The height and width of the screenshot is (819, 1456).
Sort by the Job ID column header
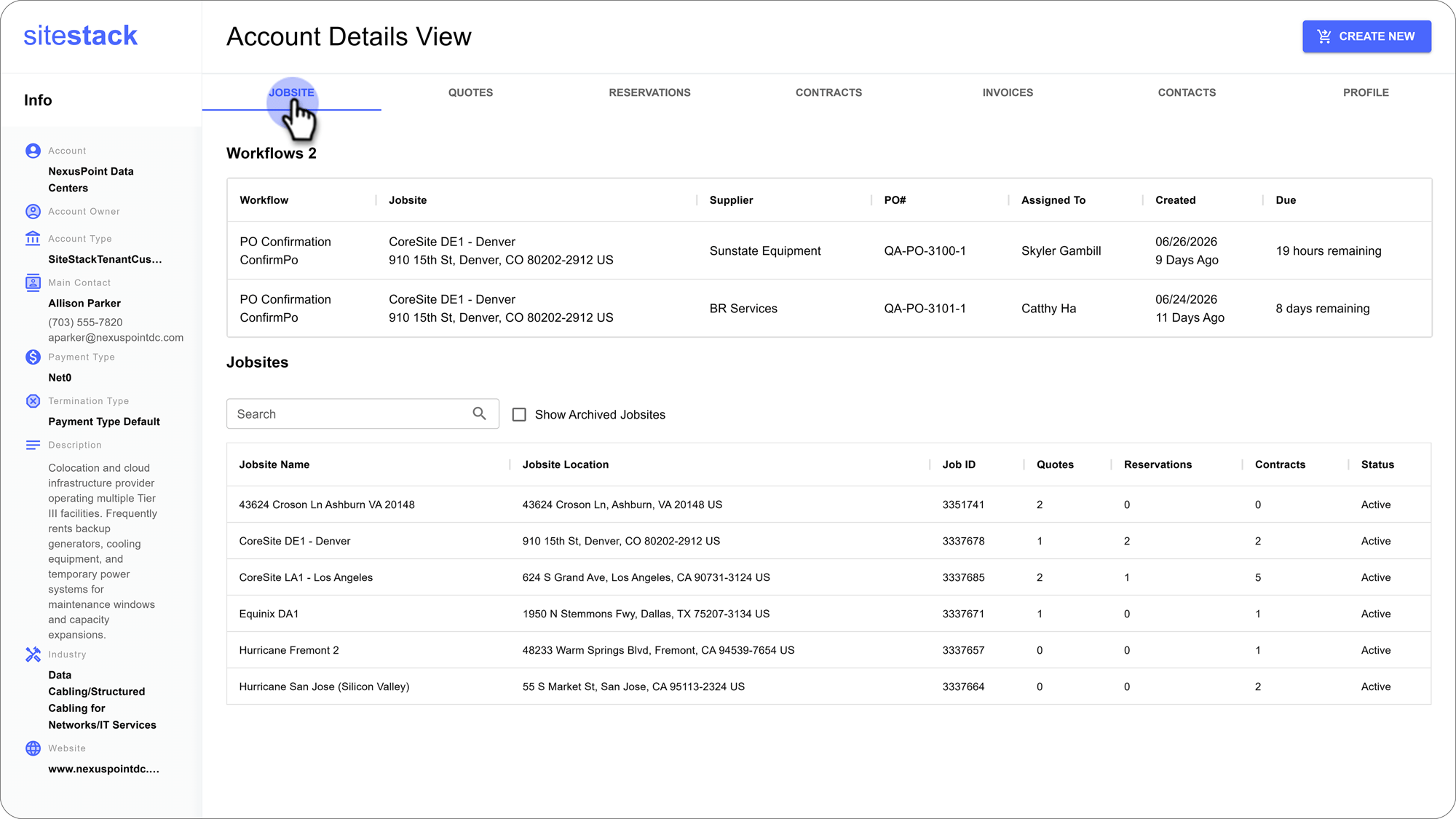[959, 464]
